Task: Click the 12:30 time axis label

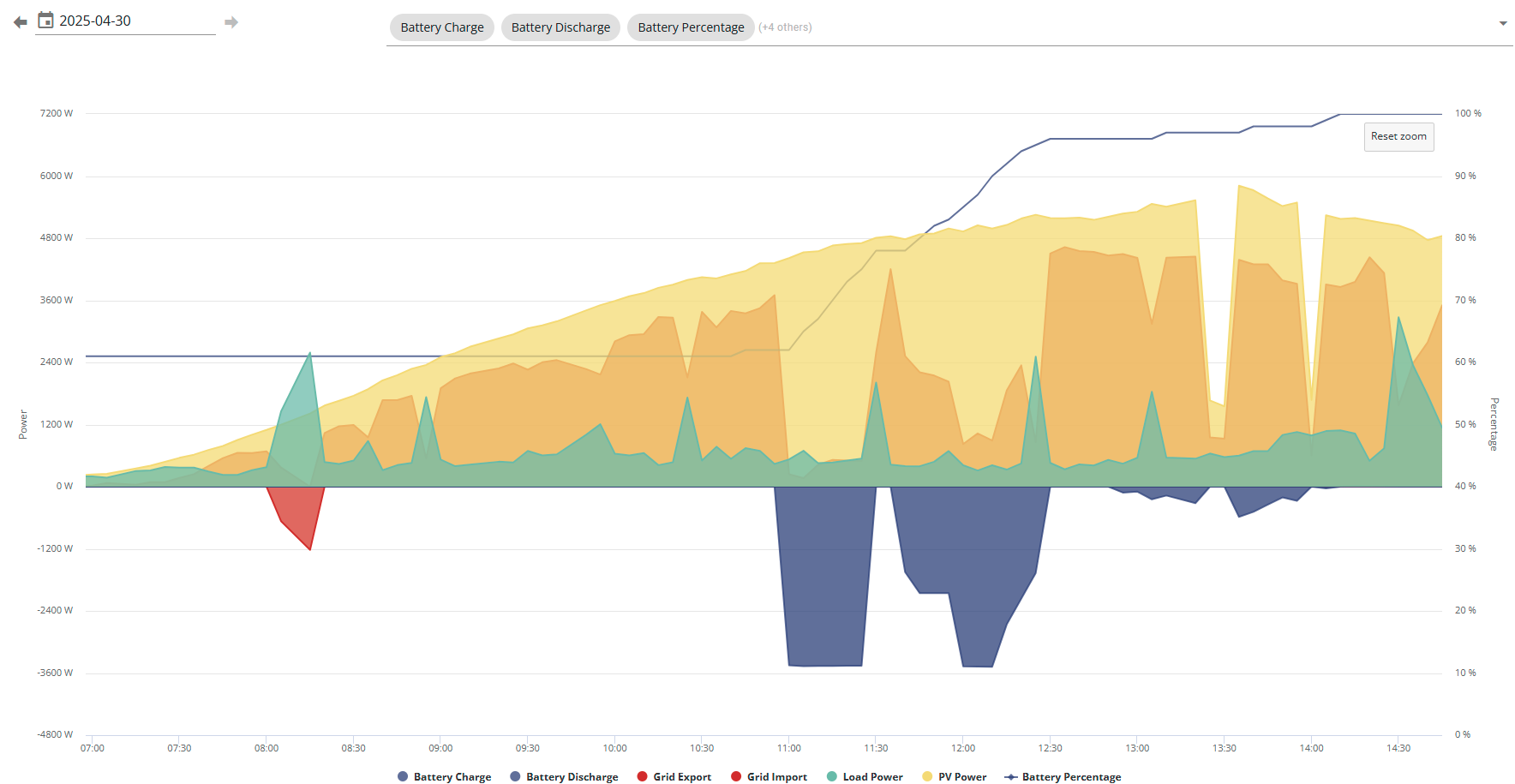Action: [1050, 748]
